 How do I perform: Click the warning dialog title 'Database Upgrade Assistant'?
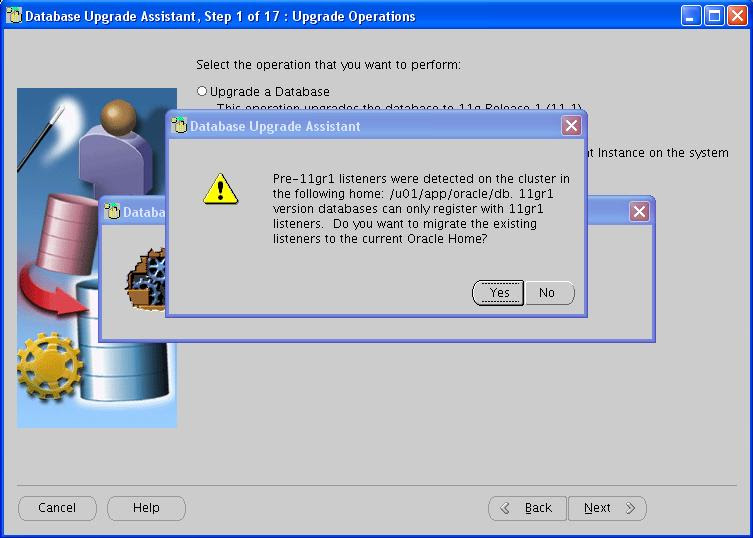(x=275, y=126)
